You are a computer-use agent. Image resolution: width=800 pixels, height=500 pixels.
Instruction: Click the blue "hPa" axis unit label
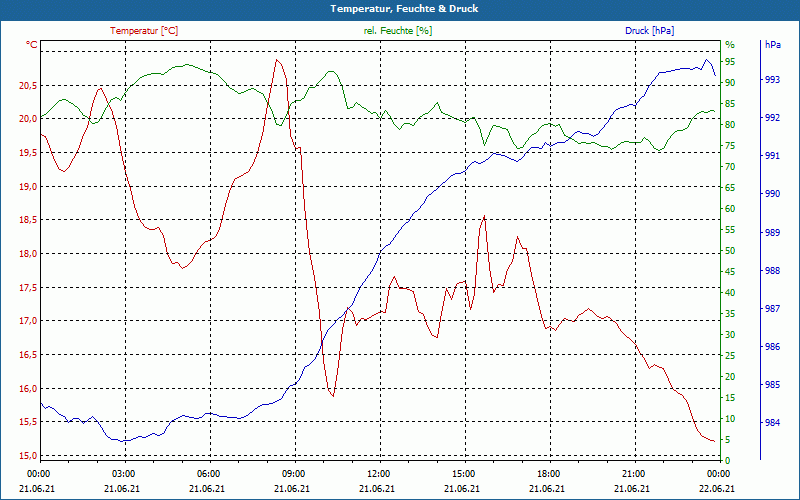[x=773, y=45]
